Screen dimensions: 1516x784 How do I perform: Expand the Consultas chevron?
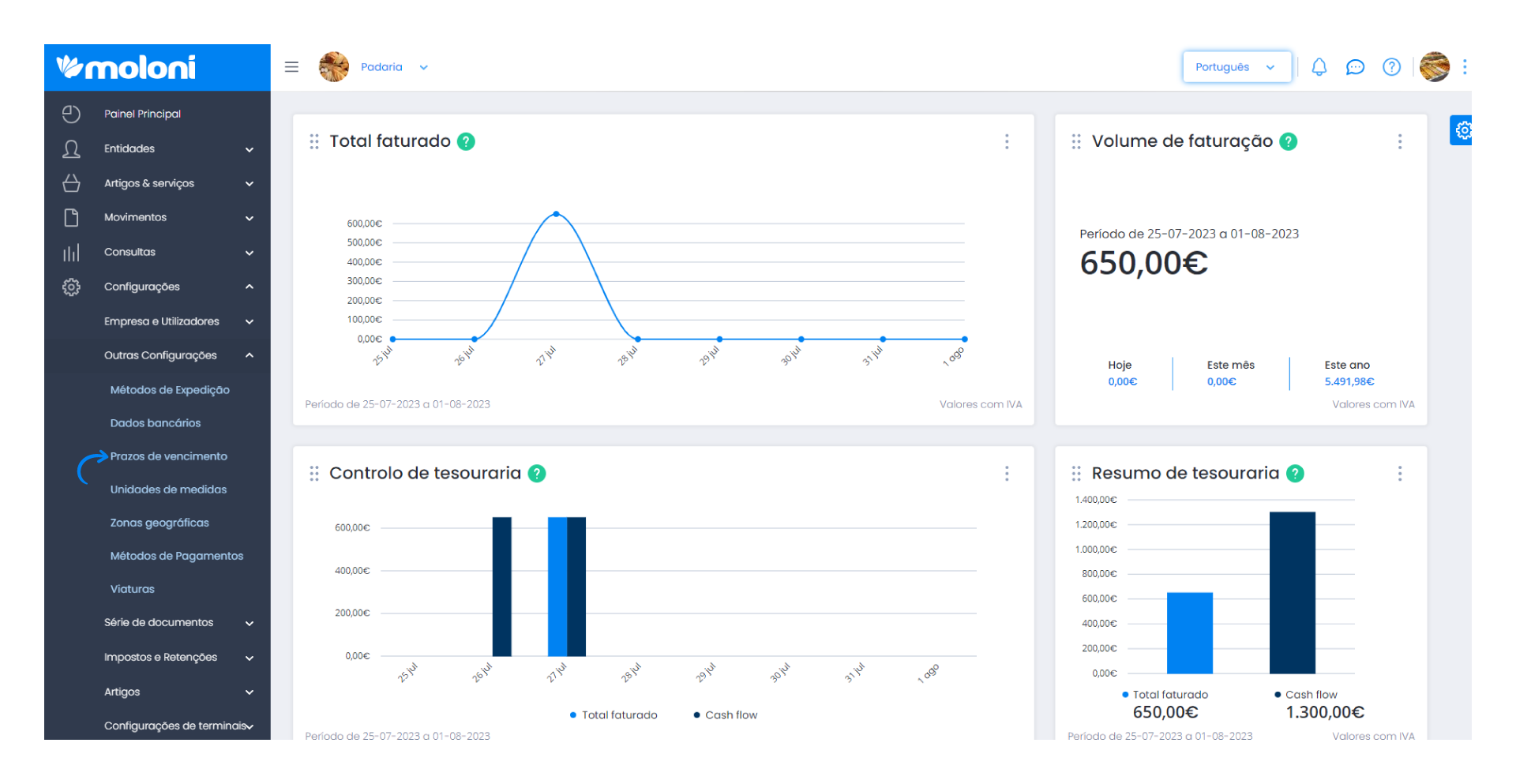(250, 253)
